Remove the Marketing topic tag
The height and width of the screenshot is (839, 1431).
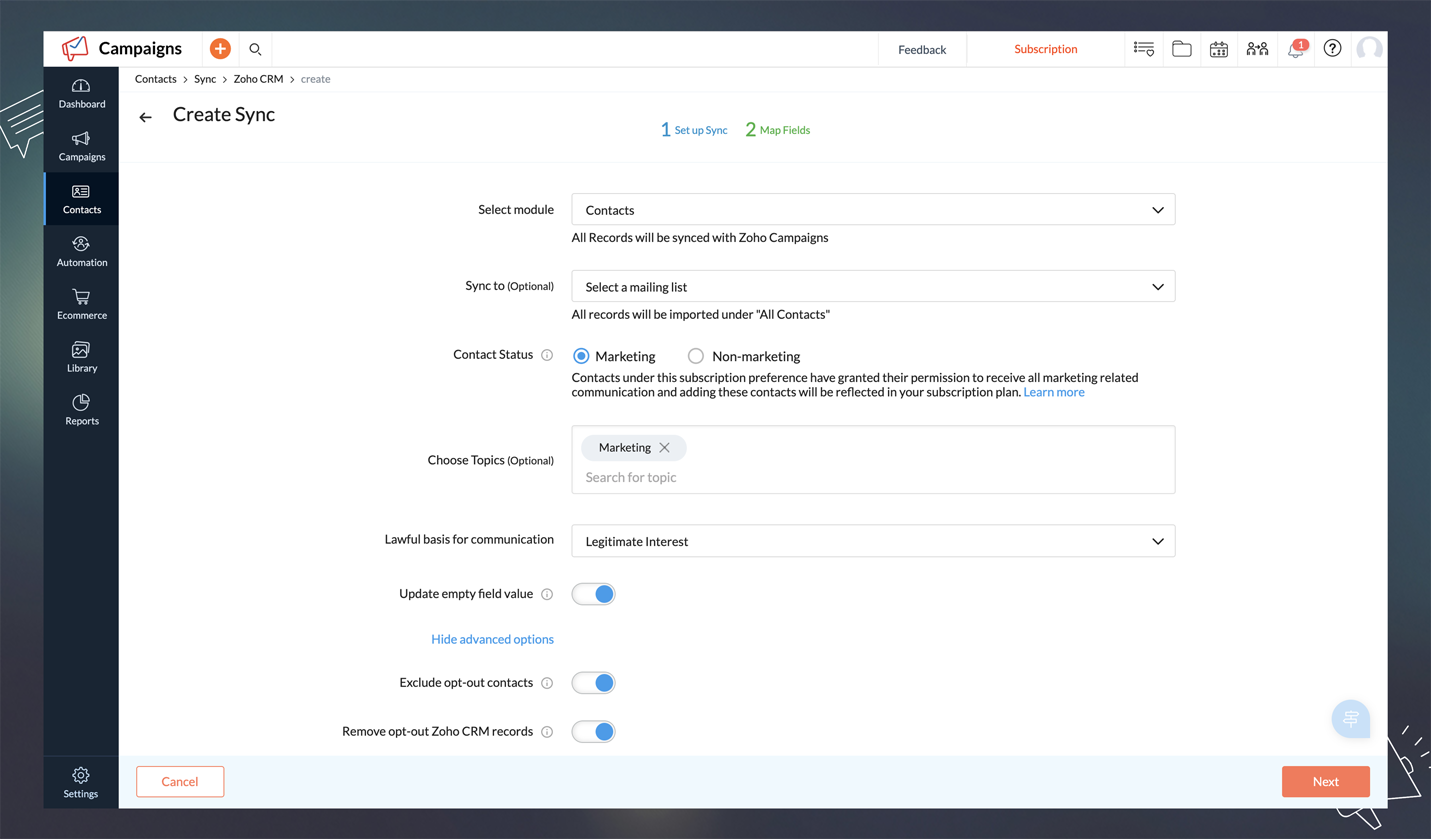[665, 448]
